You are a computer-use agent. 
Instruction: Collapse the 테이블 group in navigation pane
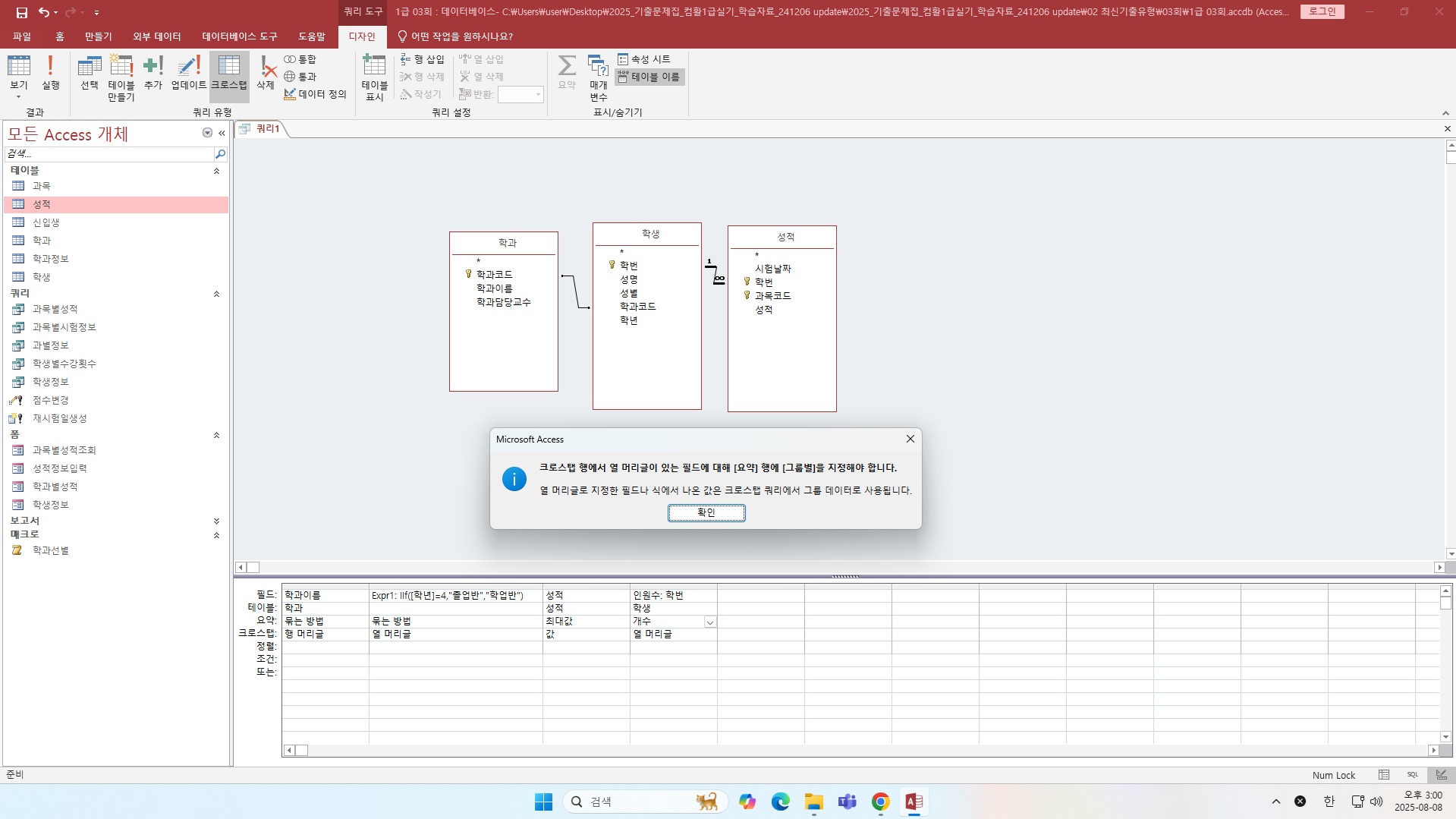216,171
